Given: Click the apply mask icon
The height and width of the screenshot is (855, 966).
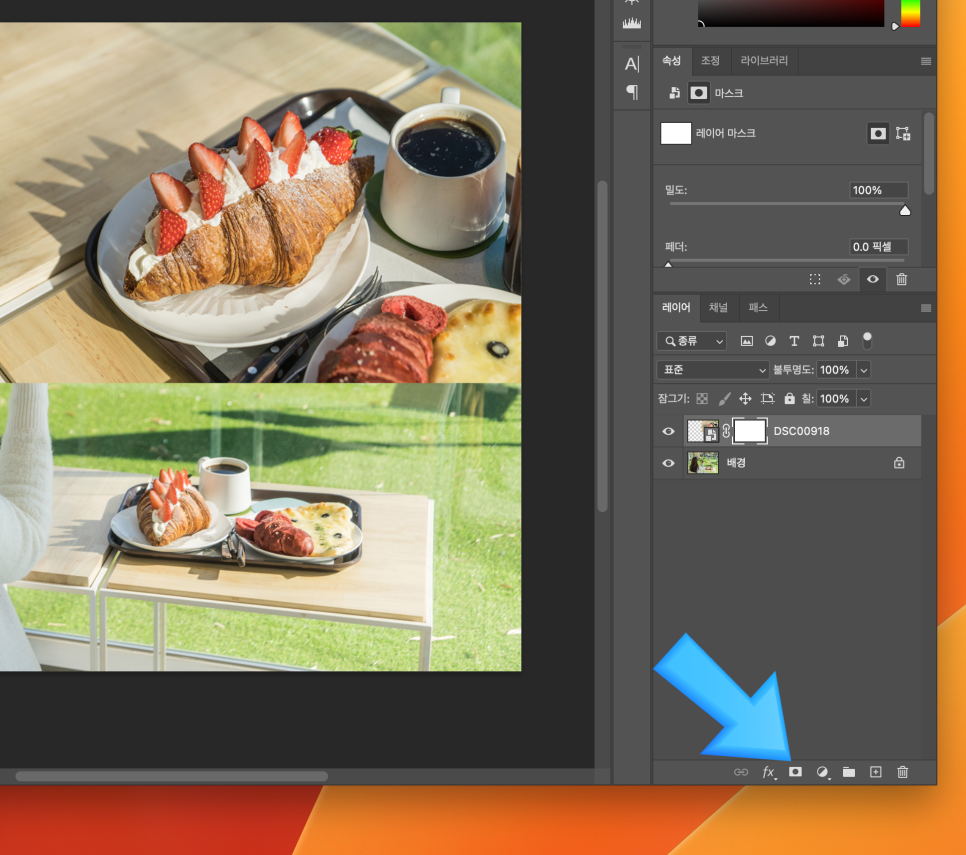Looking at the screenshot, I should pyautogui.click(x=844, y=280).
